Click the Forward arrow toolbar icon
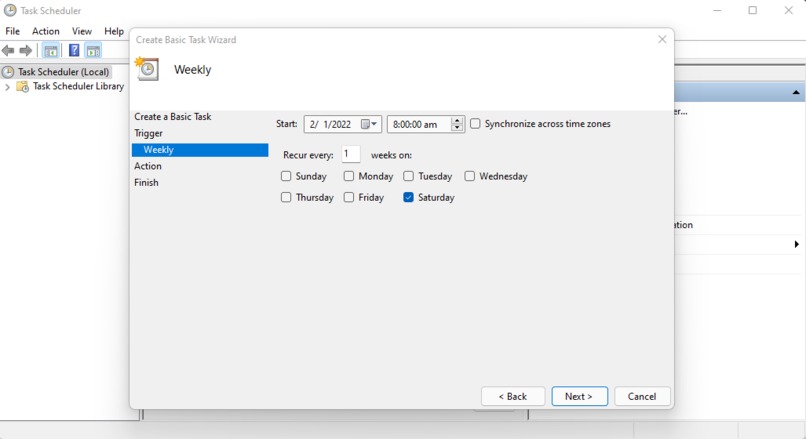 point(25,50)
